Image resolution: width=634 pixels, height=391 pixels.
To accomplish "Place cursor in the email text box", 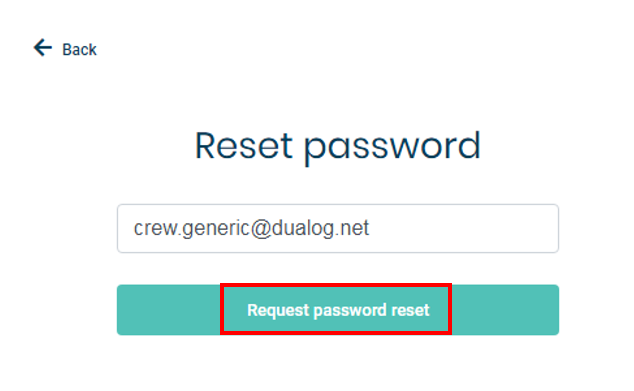I will tap(338, 228).
